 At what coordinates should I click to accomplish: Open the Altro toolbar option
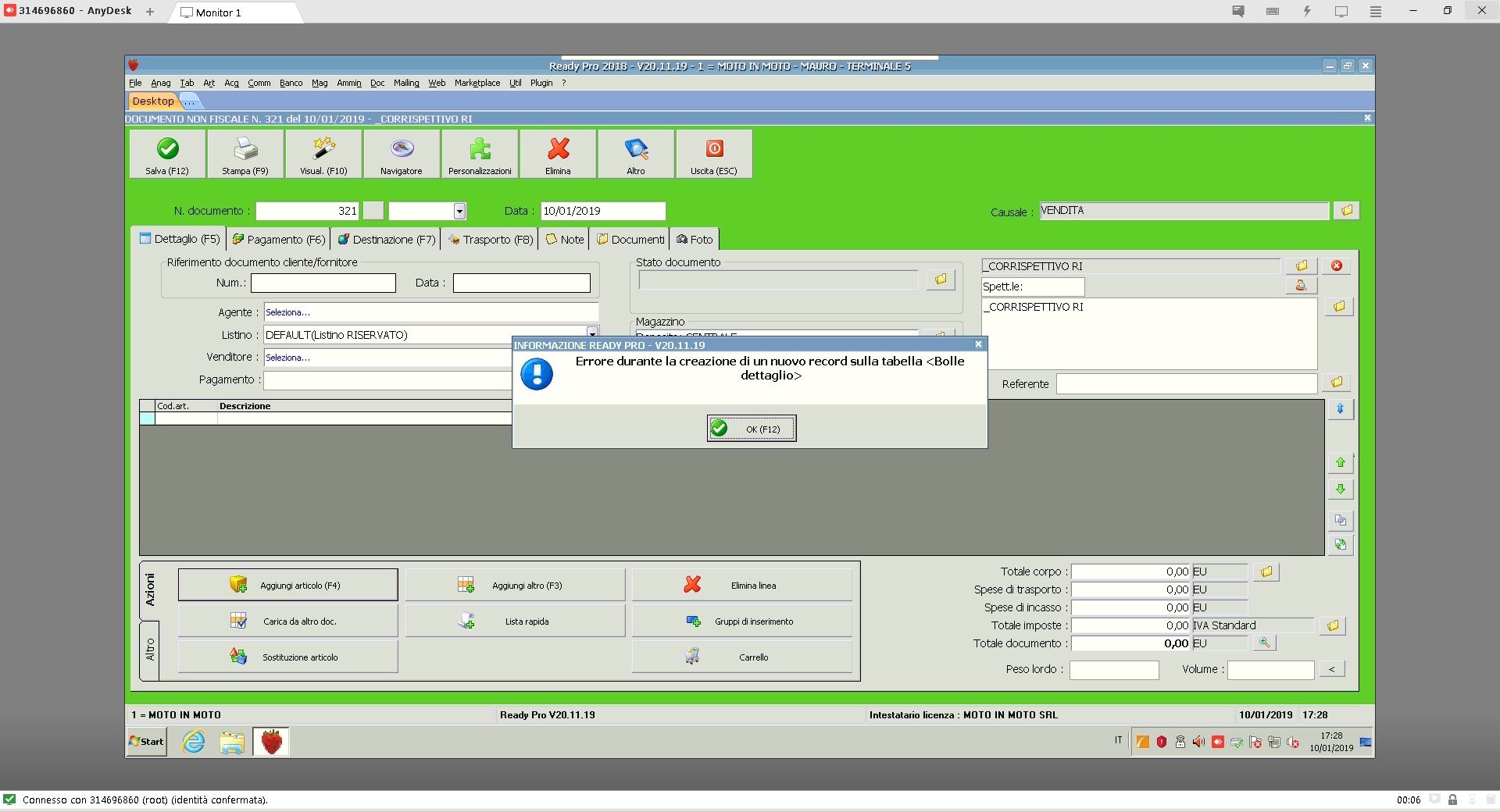click(636, 155)
